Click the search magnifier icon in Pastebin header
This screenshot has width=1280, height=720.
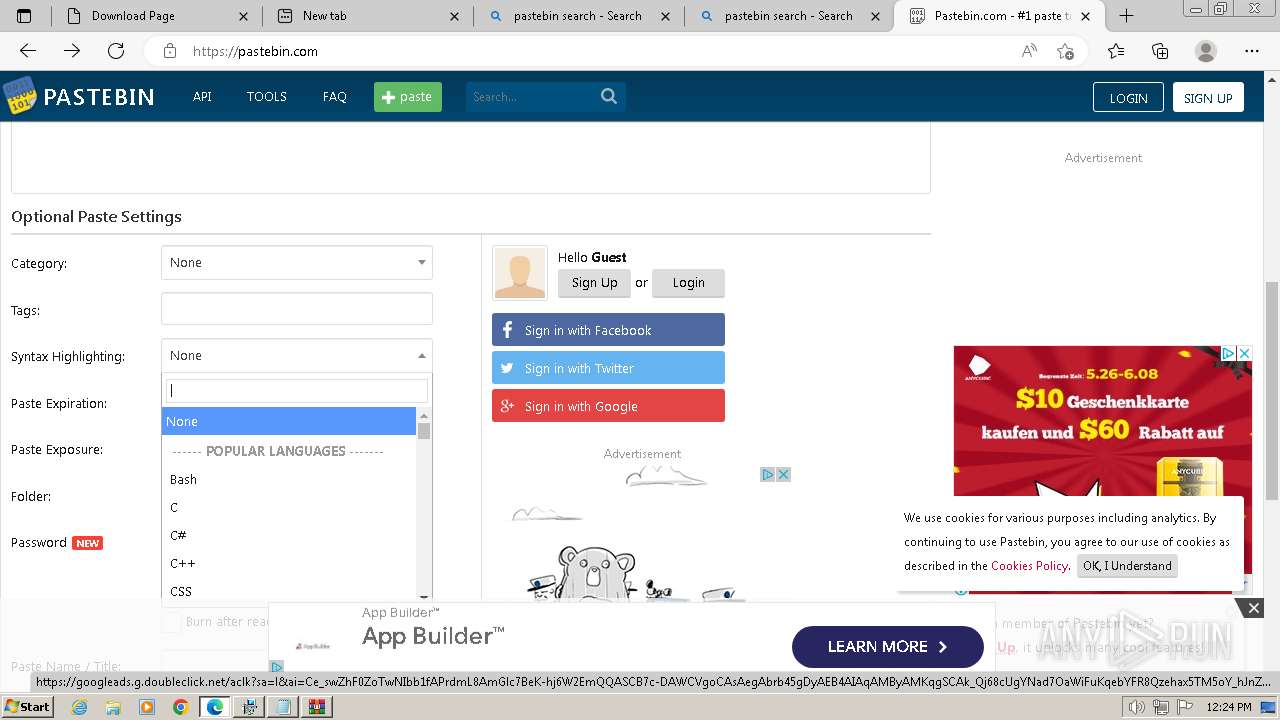[x=609, y=96]
